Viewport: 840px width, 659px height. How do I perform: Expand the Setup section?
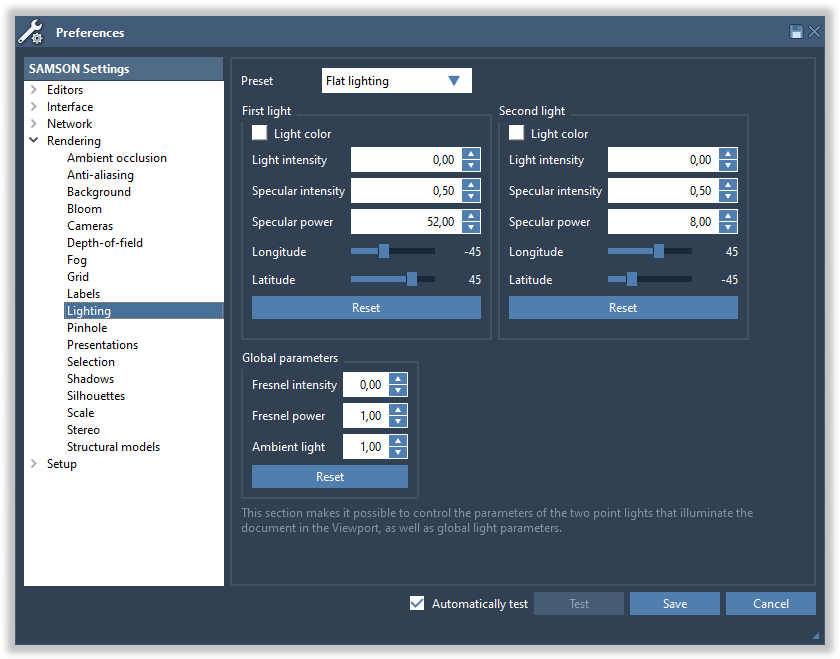[33, 463]
